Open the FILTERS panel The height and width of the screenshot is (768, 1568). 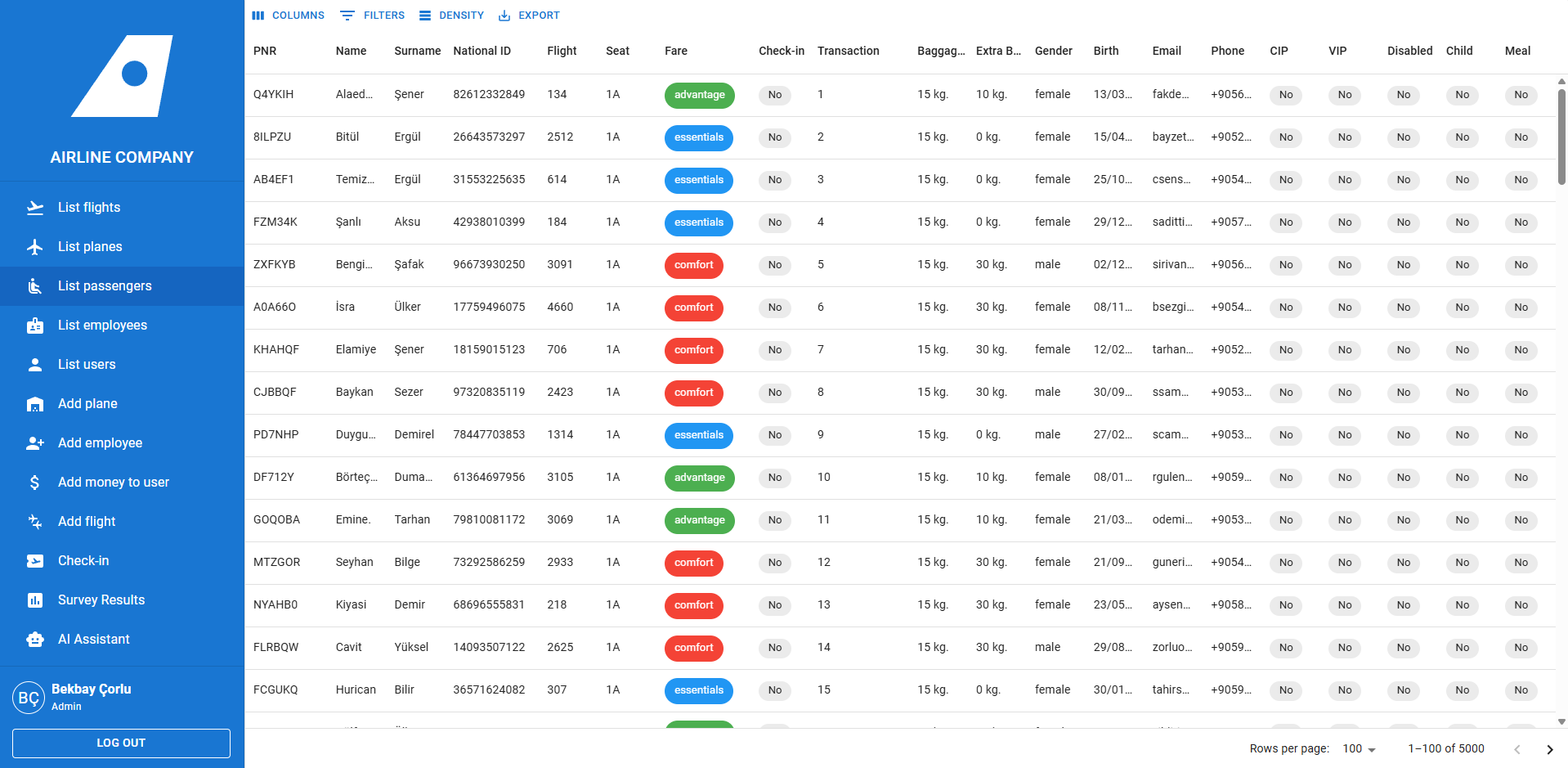[372, 15]
